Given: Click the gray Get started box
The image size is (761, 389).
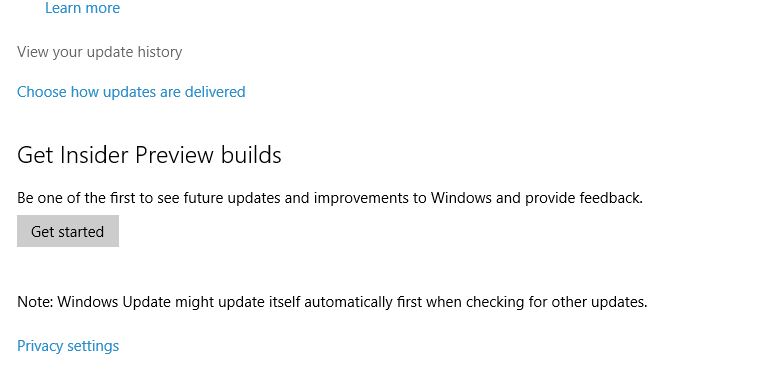Looking at the screenshot, I should point(68,231).
